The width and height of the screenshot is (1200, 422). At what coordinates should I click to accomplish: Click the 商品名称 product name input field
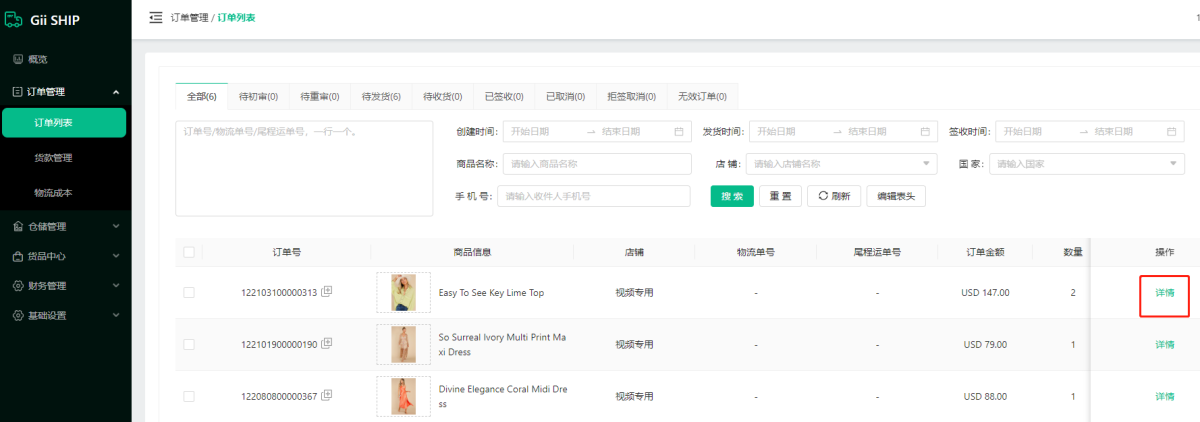click(x=596, y=164)
